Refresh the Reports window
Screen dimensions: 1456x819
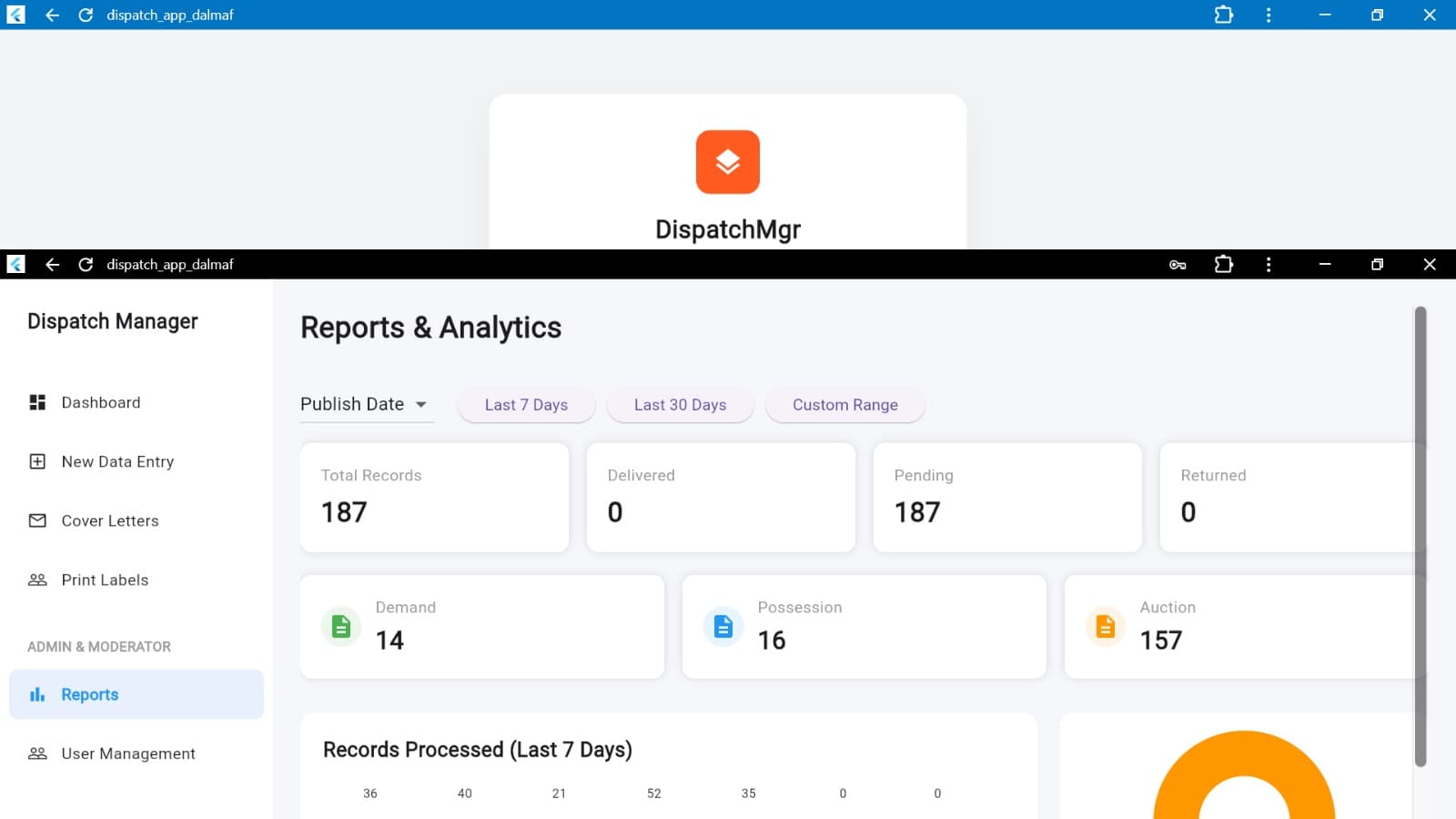pyautogui.click(x=86, y=264)
